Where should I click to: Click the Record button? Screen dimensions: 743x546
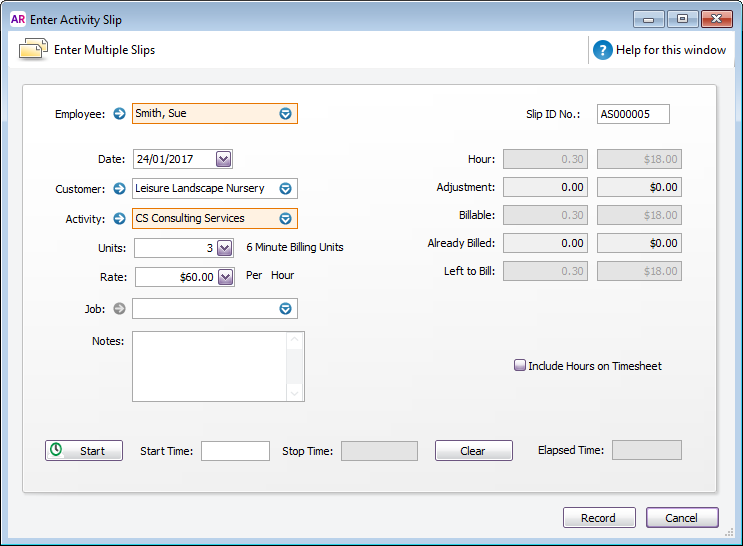598,518
